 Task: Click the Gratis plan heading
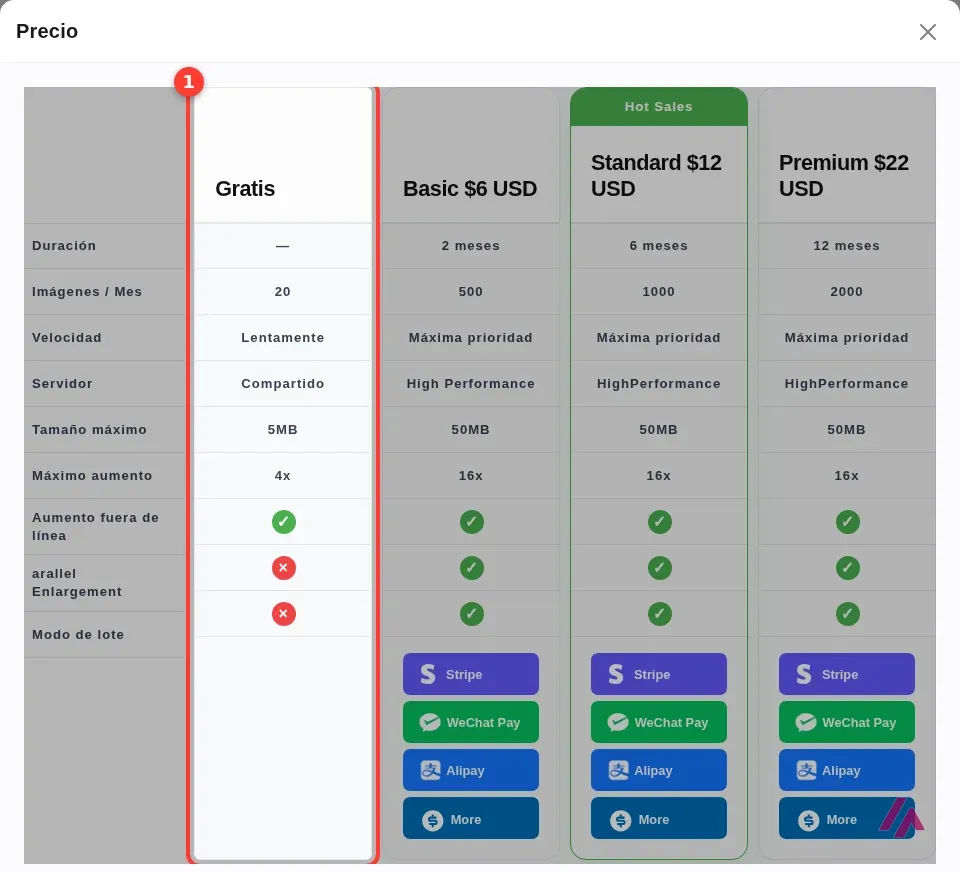[x=245, y=189]
